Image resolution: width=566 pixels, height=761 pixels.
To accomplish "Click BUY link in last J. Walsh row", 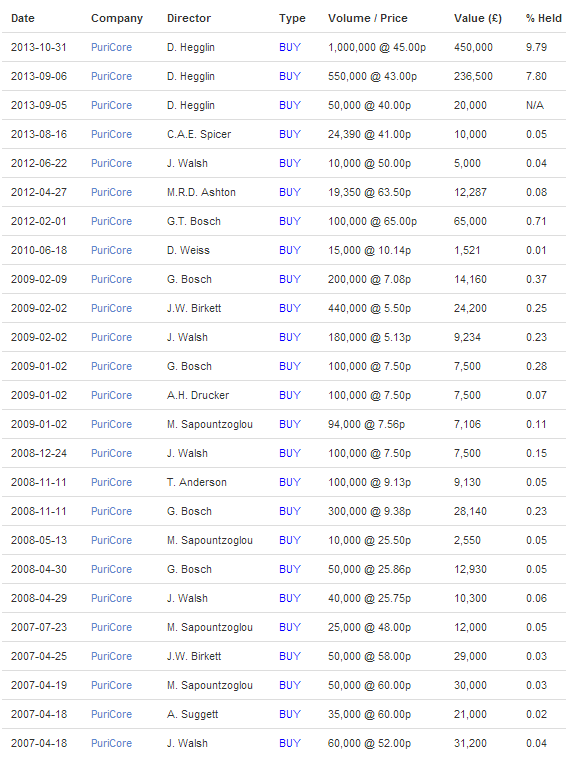I will (290, 743).
